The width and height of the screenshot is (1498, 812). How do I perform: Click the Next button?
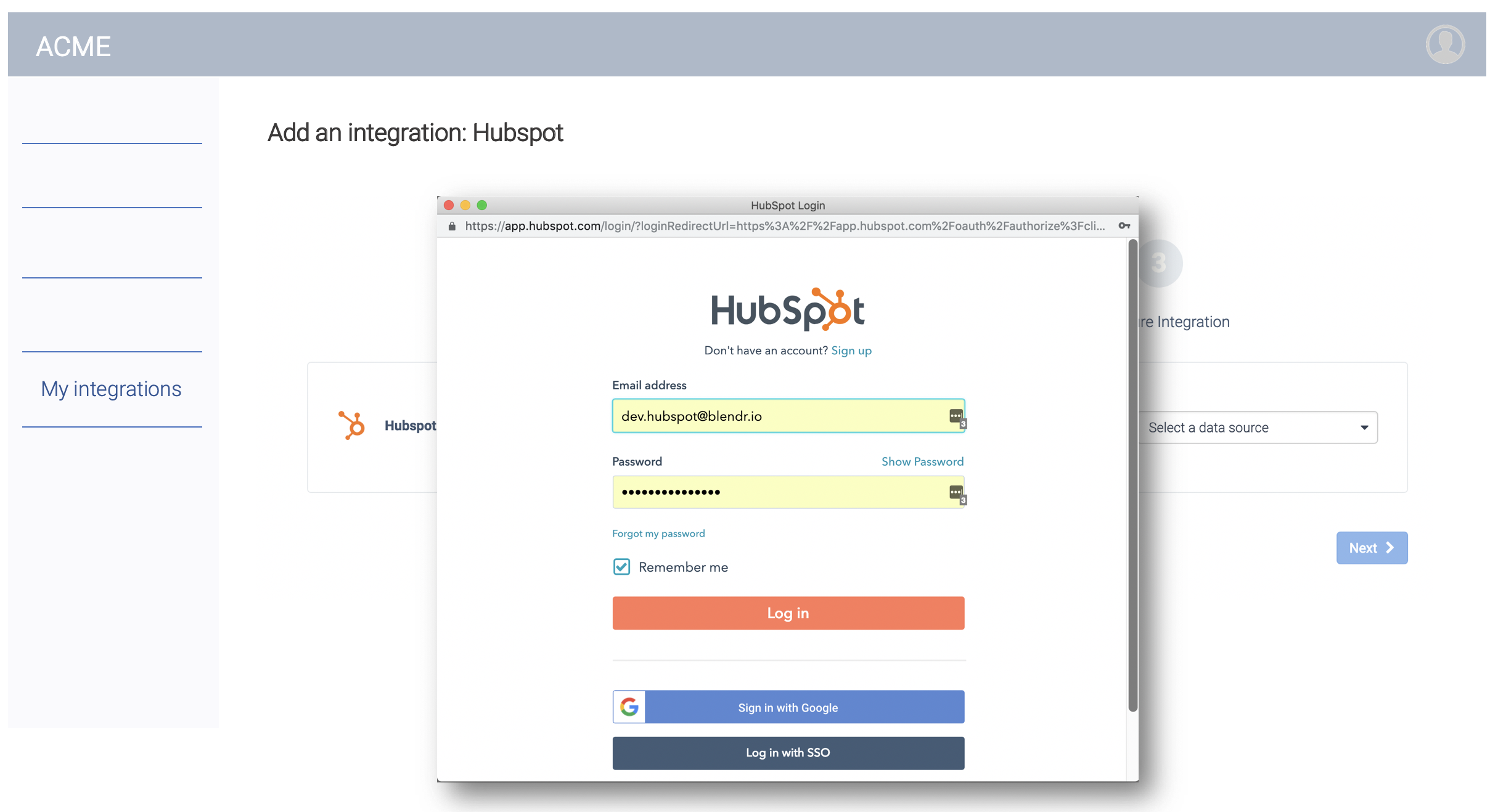[x=1372, y=548]
